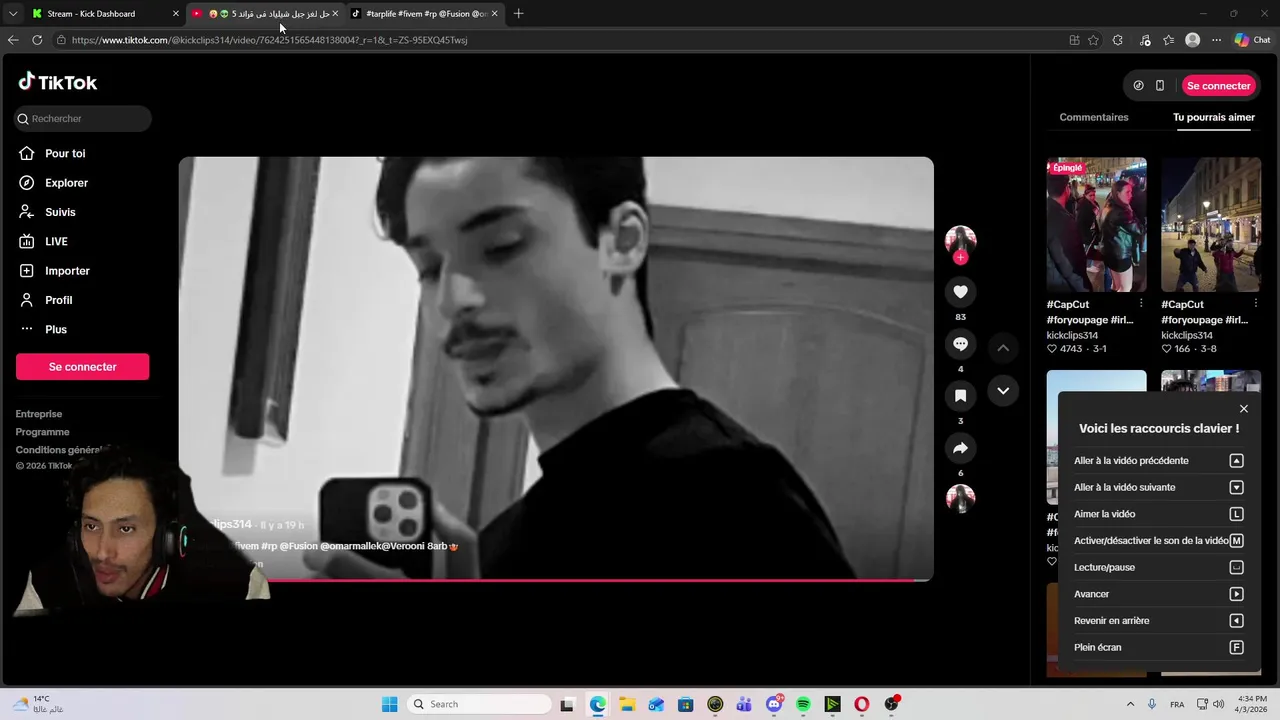
Task: Click the Entreprise footer link
Action: click(x=39, y=414)
